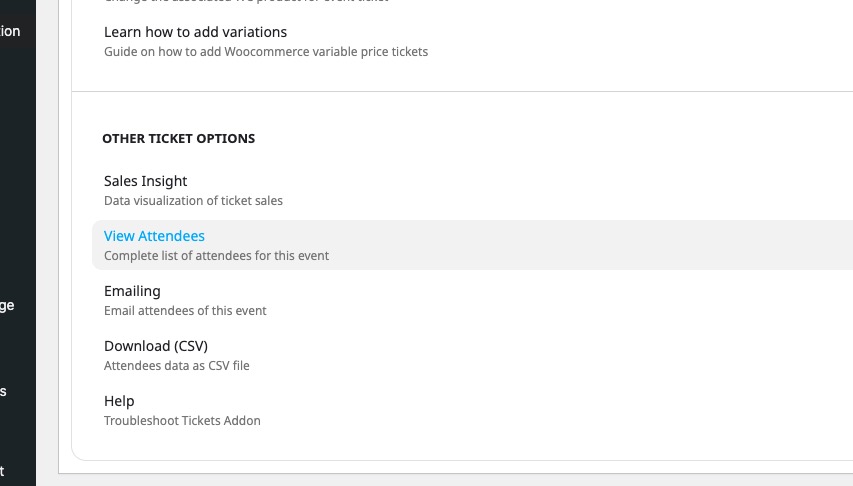Click Email attendees of this event text
The width and height of the screenshot is (853, 486).
(185, 311)
